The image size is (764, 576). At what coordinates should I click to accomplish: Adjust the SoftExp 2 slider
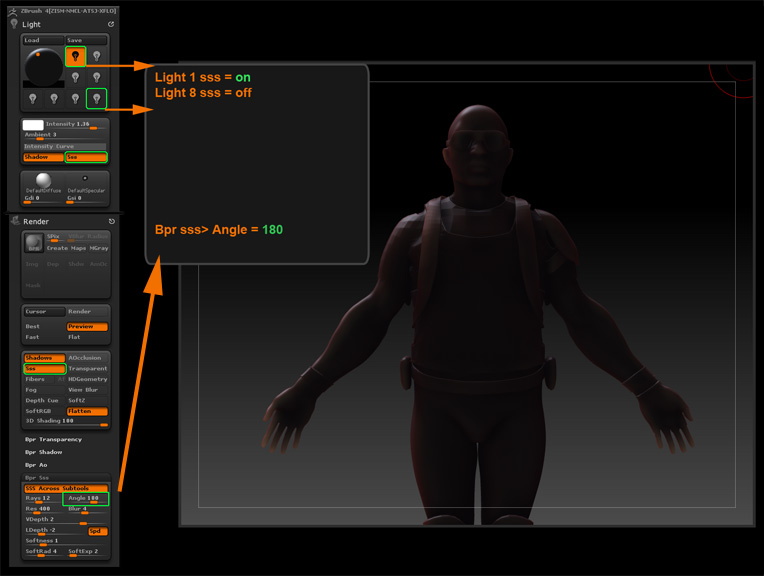pos(87,552)
